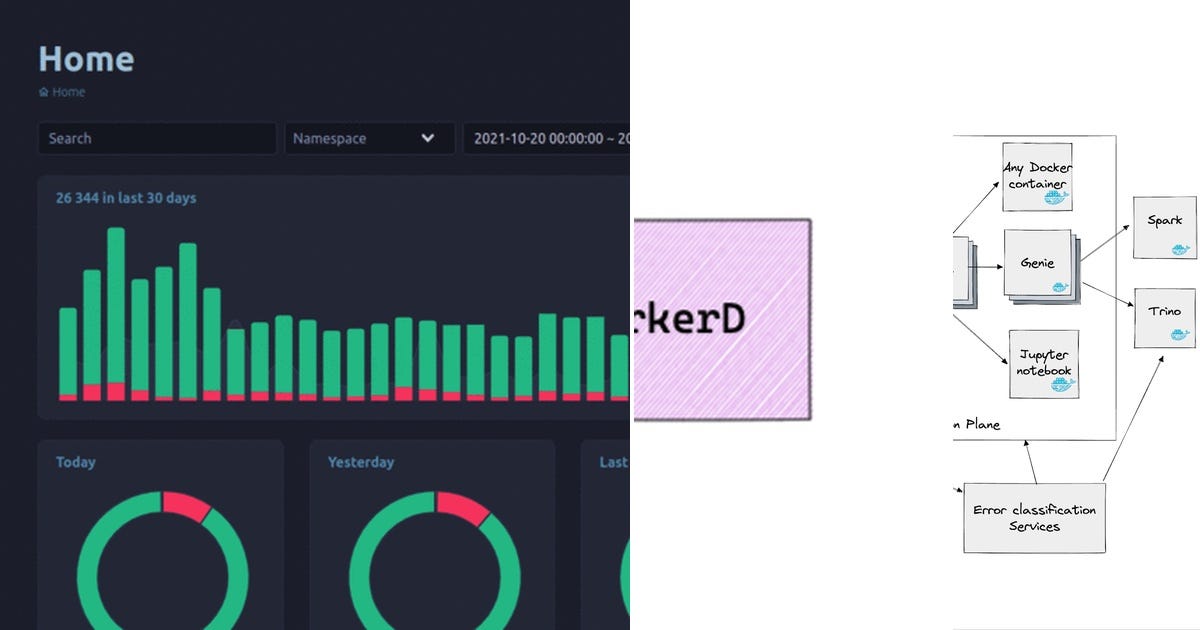This screenshot has height=630, width=1200.
Task: Click the whale icon inside the Trino box
Action: tap(1179, 335)
